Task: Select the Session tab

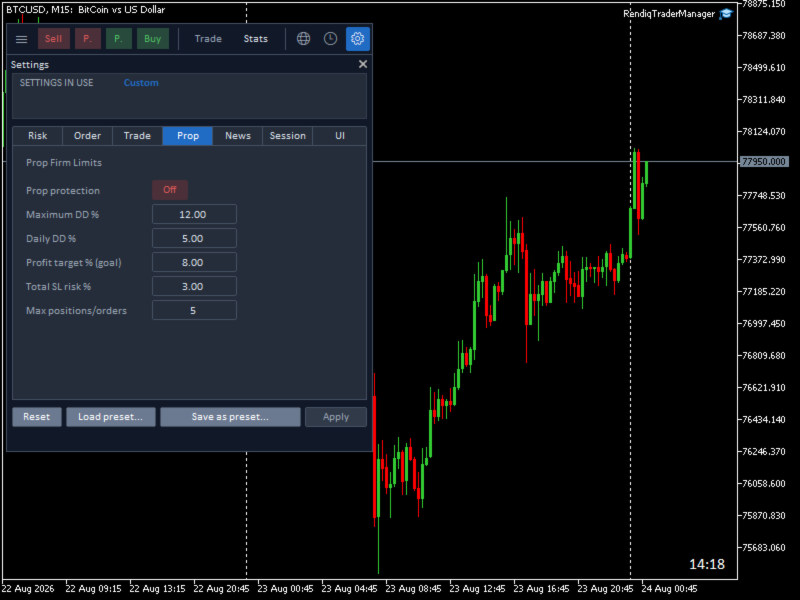Action: [288, 136]
